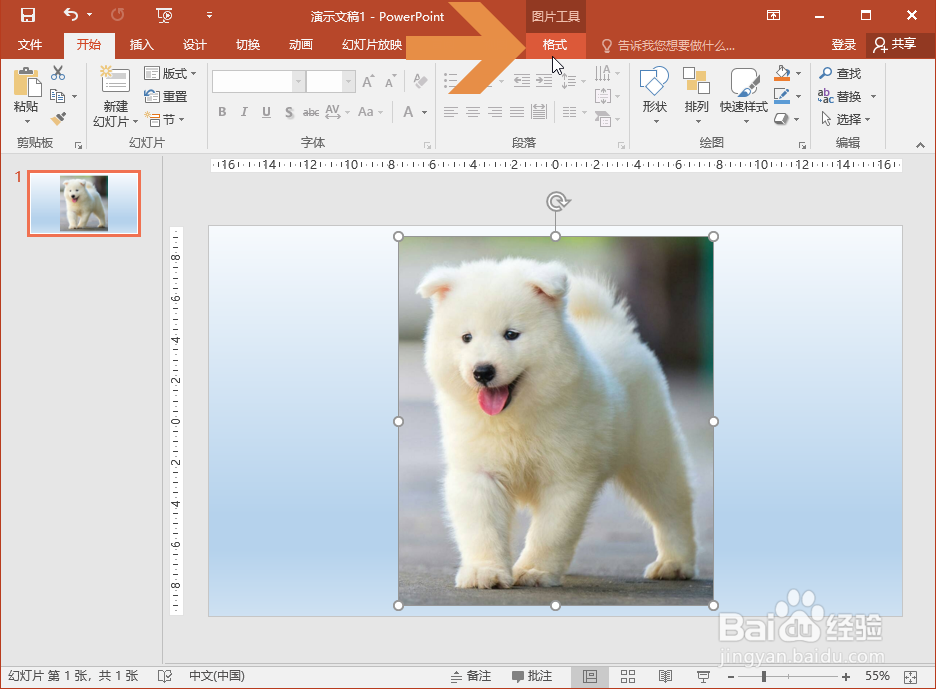Toggle underline formatting
The image size is (936, 689).
pos(264,112)
